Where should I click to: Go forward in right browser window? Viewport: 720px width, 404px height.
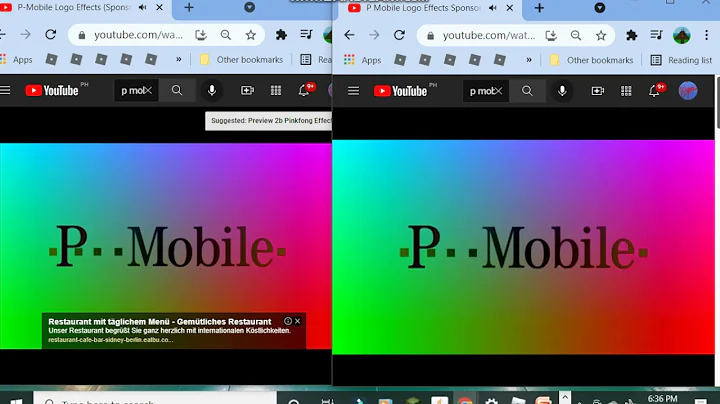374,35
